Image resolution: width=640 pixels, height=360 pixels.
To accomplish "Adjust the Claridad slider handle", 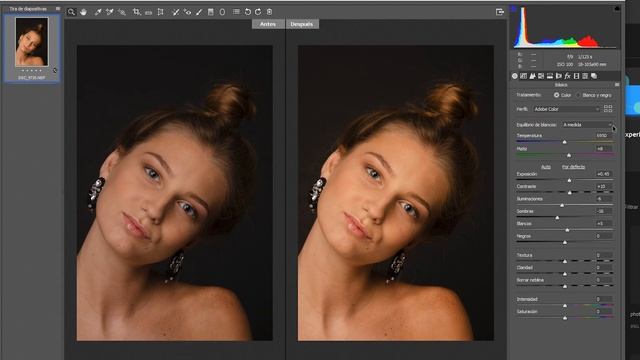I will 565,273.
